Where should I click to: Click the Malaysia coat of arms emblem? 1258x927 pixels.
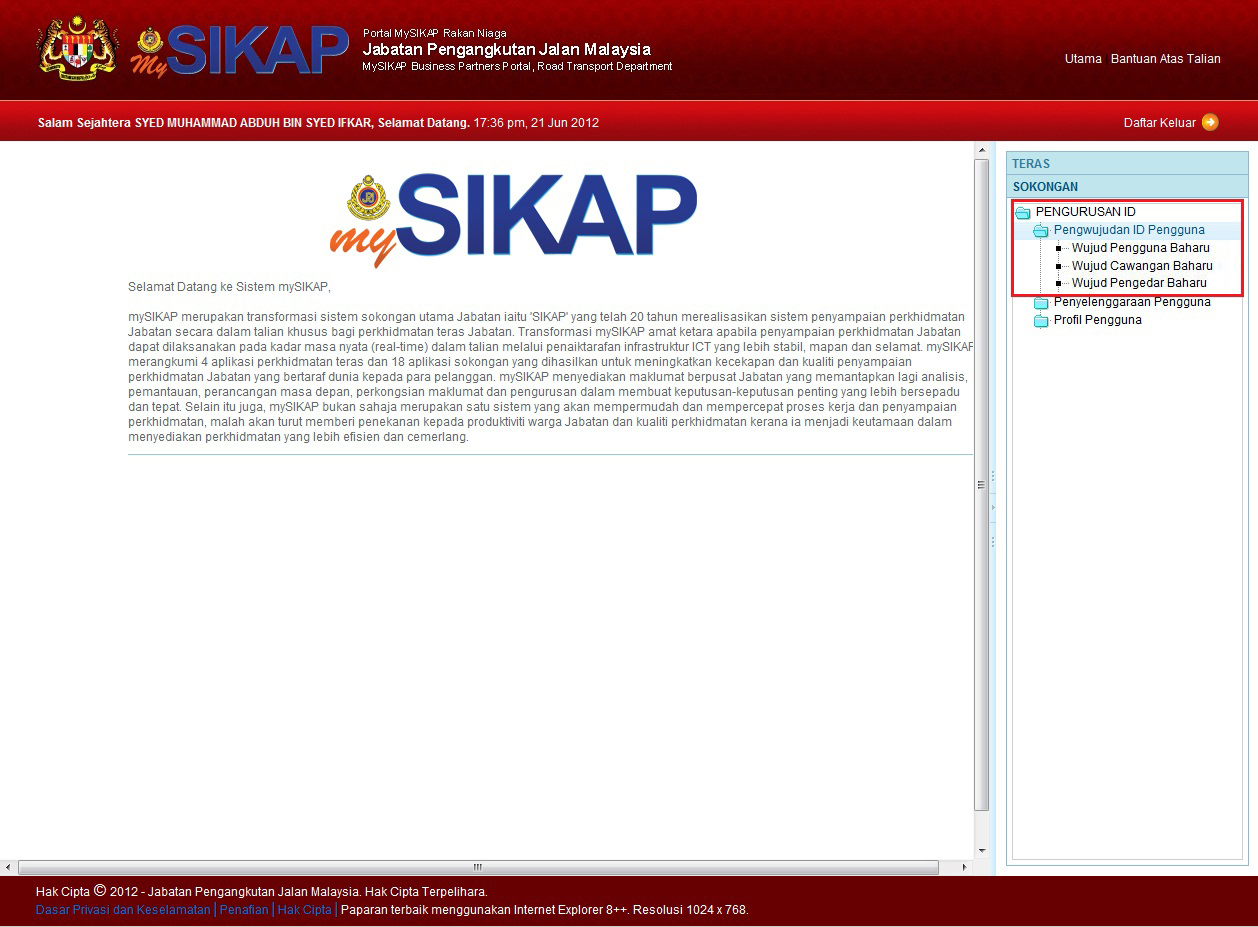pyautogui.click(x=78, y=48)
